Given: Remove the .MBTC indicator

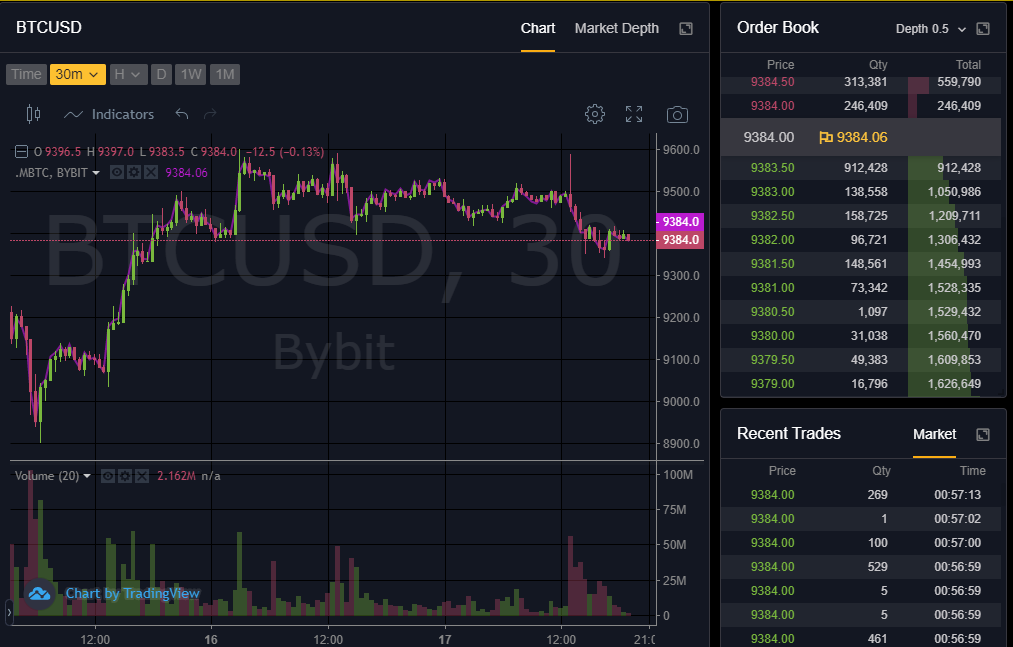Looking at the screenshot, I should pyautogui.click(x=151, y=172).
